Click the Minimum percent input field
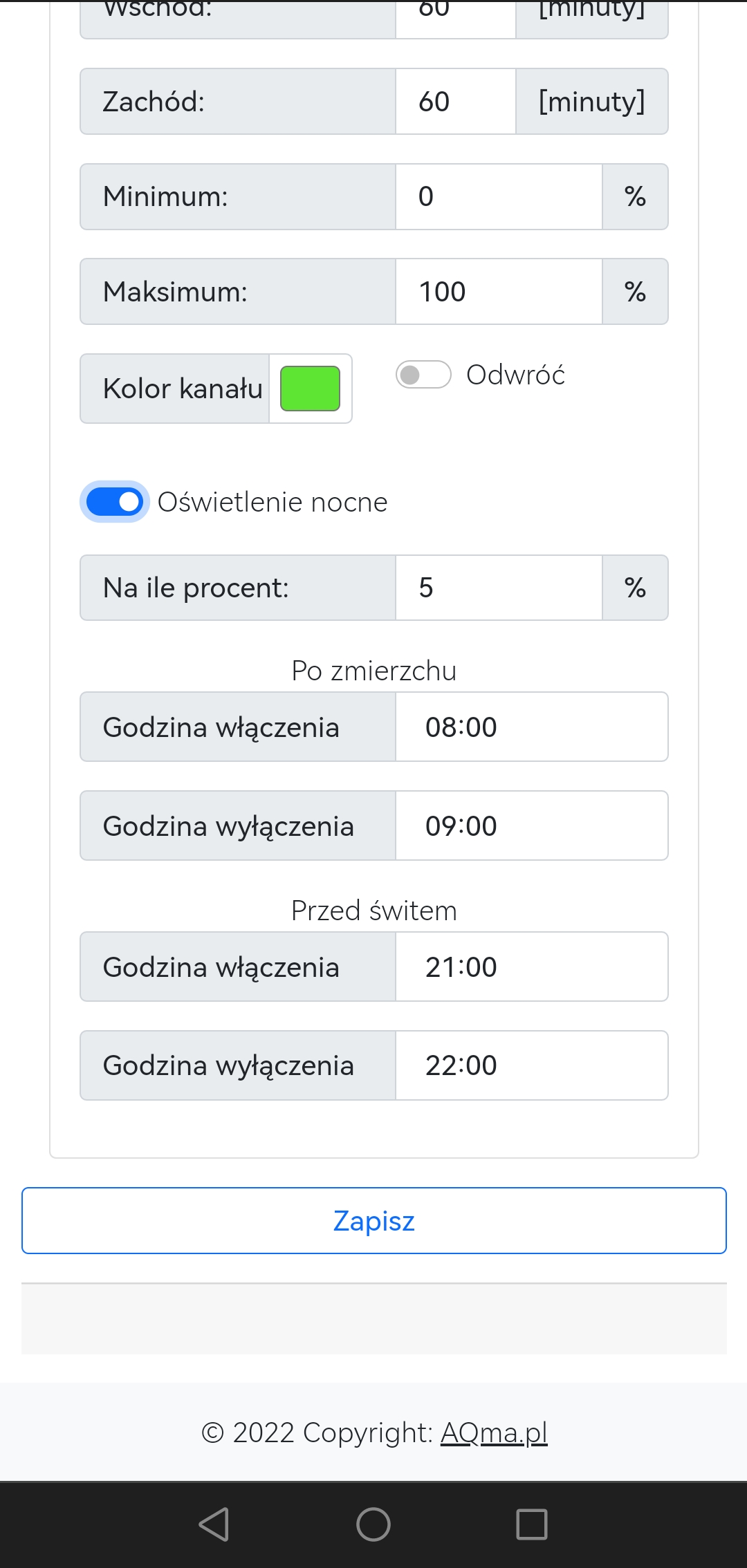This screenshot has height=1568, width=747. coord(498,197)
